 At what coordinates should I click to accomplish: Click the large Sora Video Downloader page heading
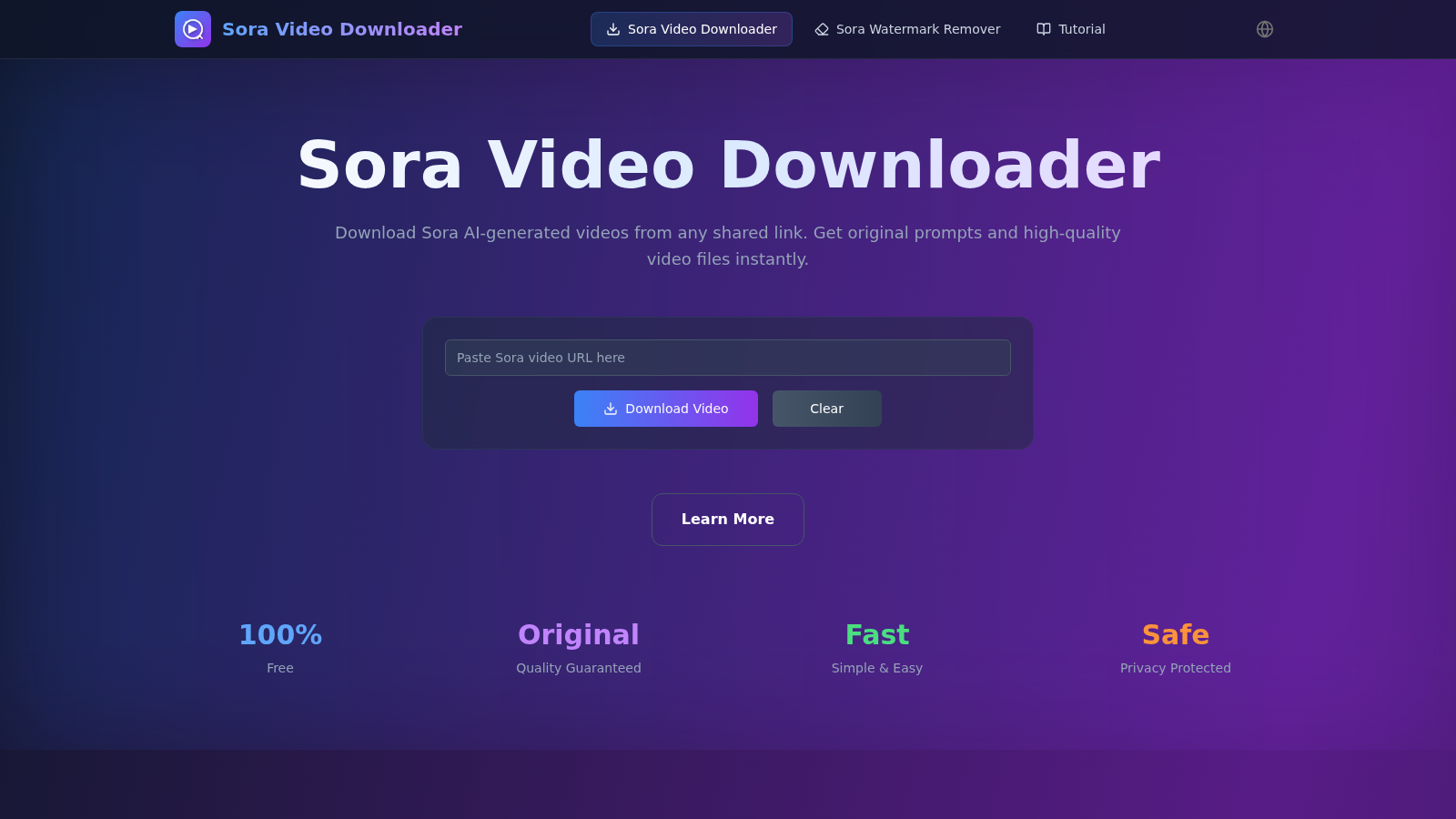[728, 165]
